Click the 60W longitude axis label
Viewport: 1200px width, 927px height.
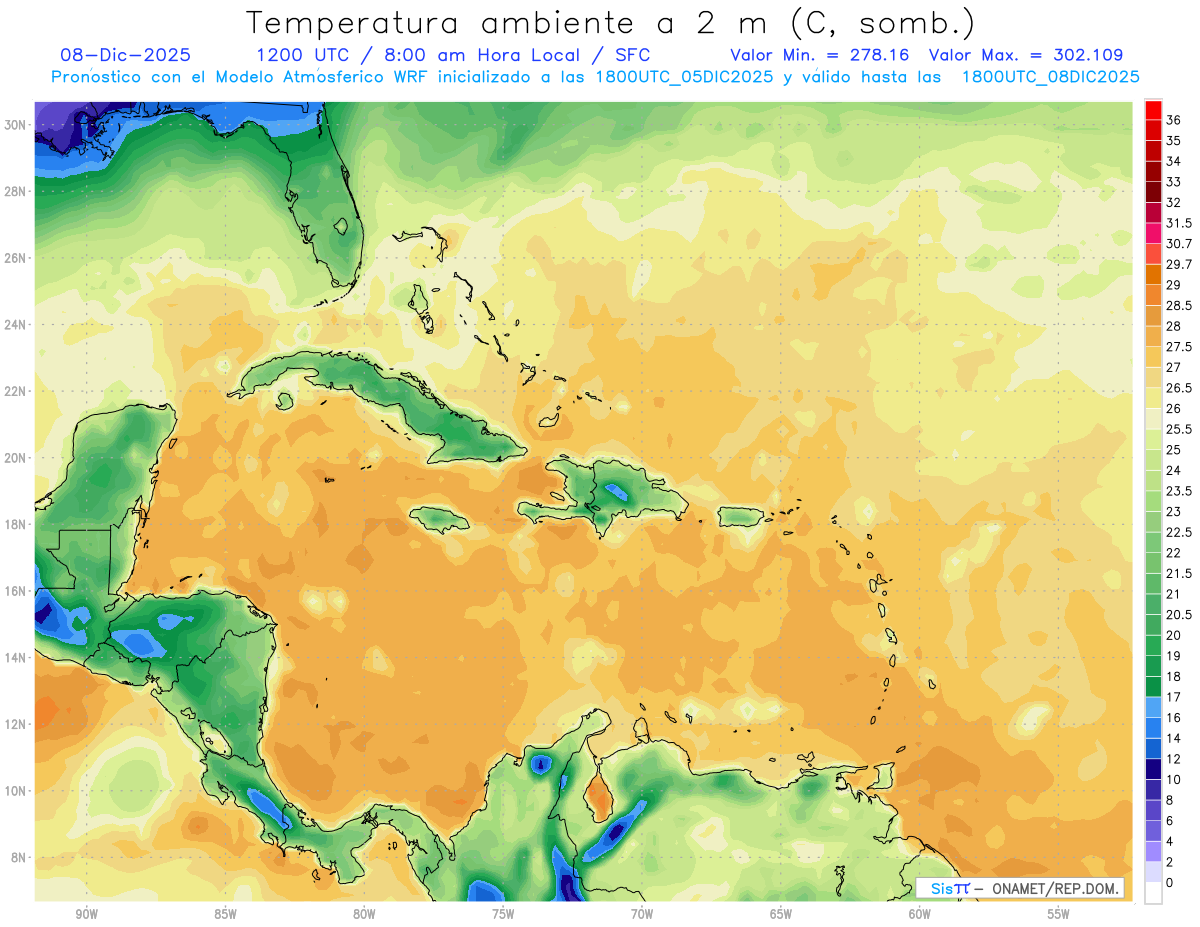tap(920, 915)
